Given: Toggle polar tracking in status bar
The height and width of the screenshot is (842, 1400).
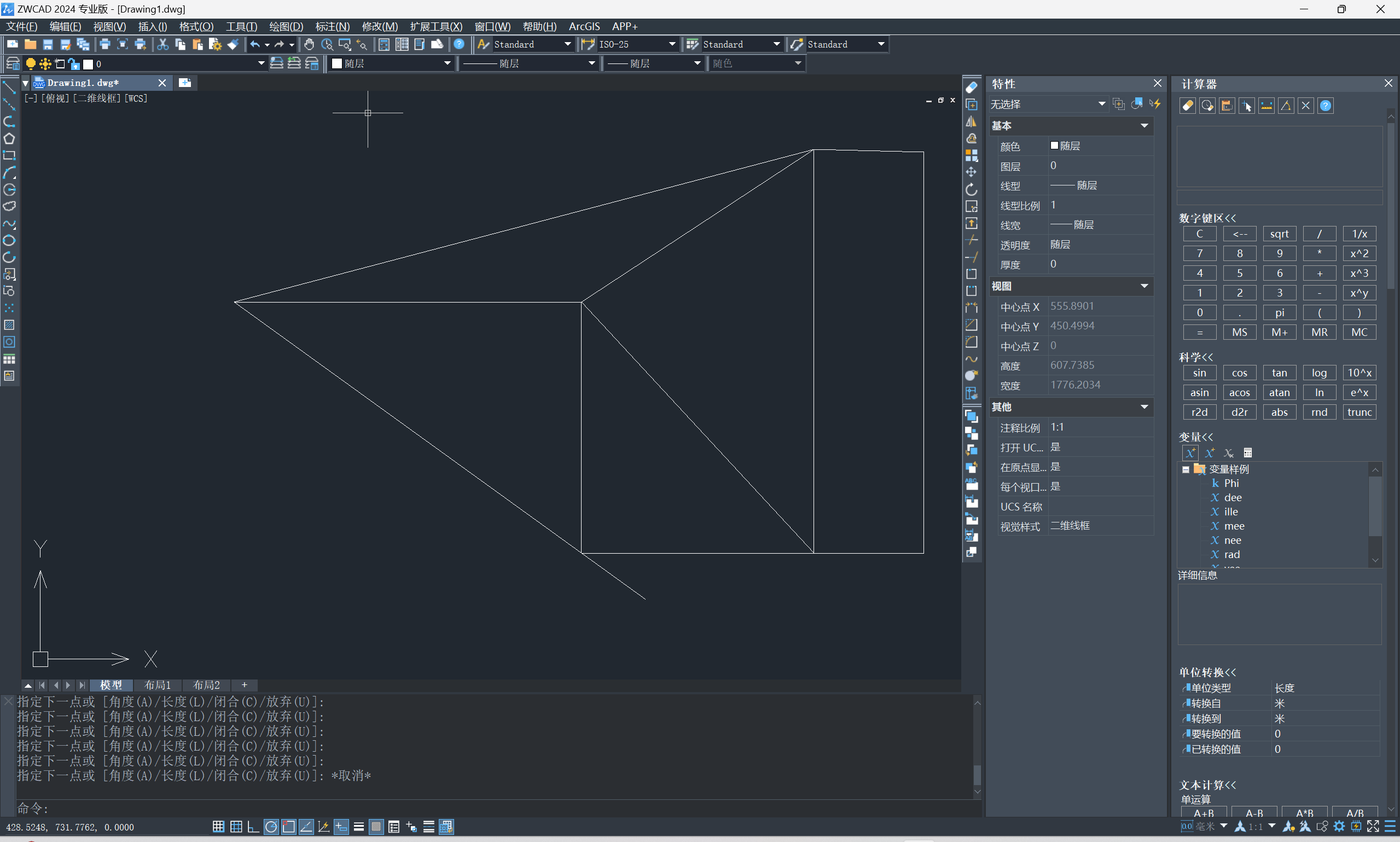Looking at the screenshot, I should pyautogui.click(x=271, y=827).
